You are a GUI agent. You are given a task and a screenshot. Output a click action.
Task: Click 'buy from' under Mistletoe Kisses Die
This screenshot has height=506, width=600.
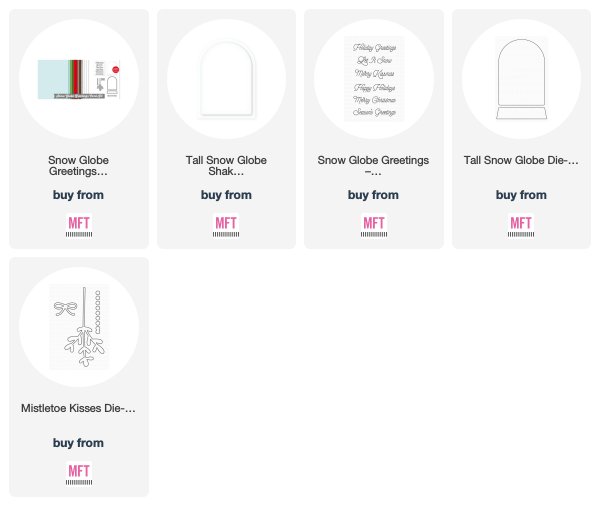pyautogui.click(x=78, y=443)
